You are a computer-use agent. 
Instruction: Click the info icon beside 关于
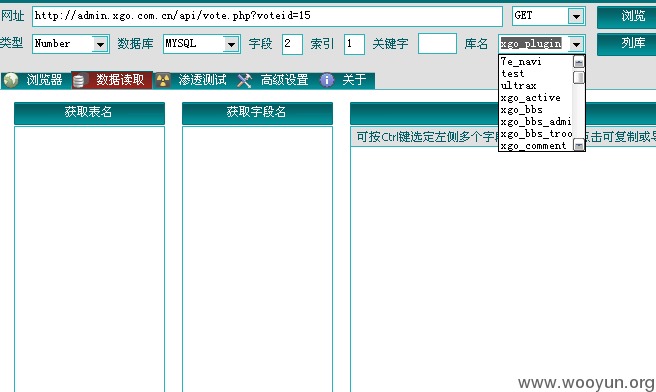click(327, 80)
